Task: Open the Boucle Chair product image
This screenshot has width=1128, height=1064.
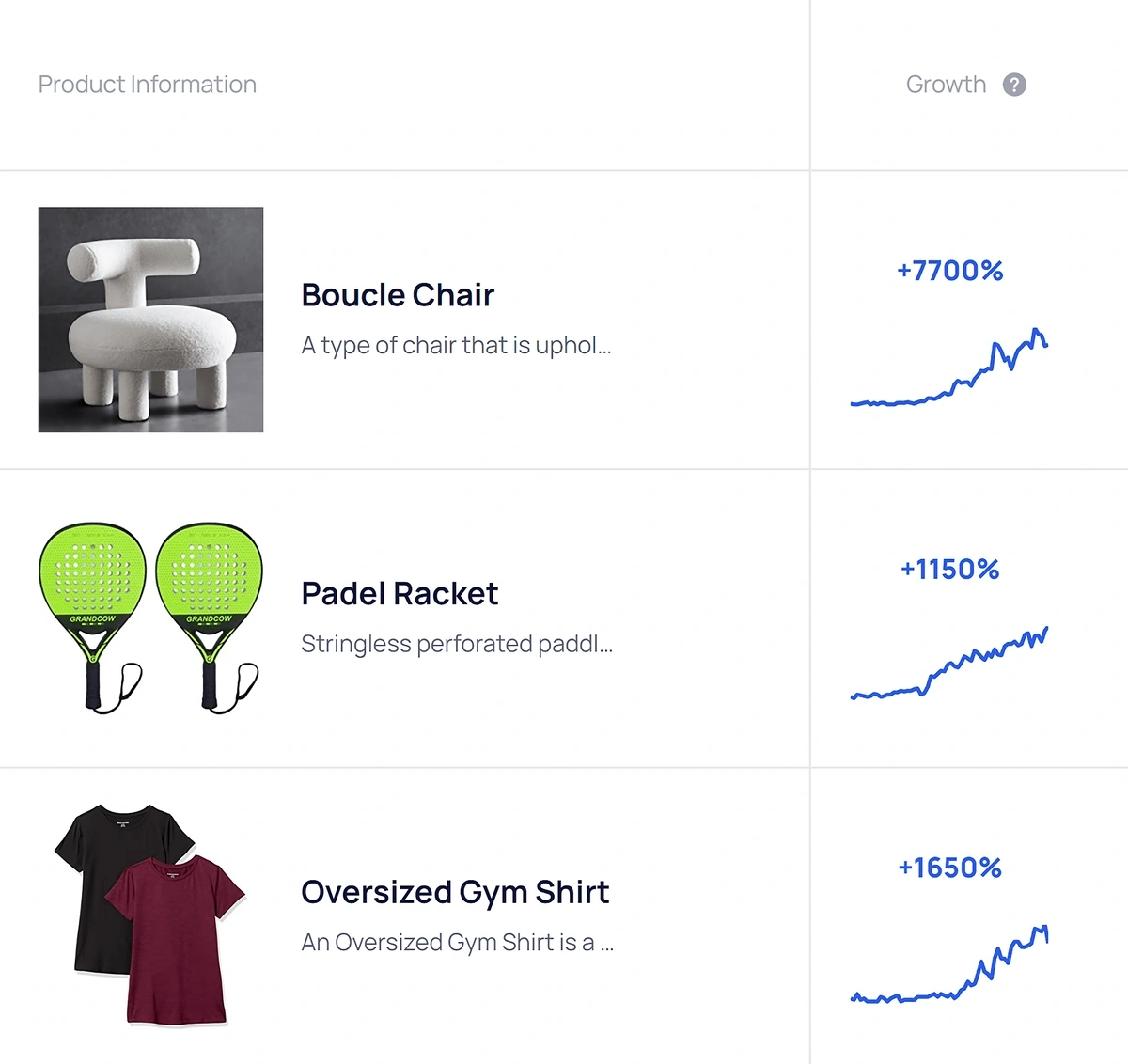Action: pos(150,320)
